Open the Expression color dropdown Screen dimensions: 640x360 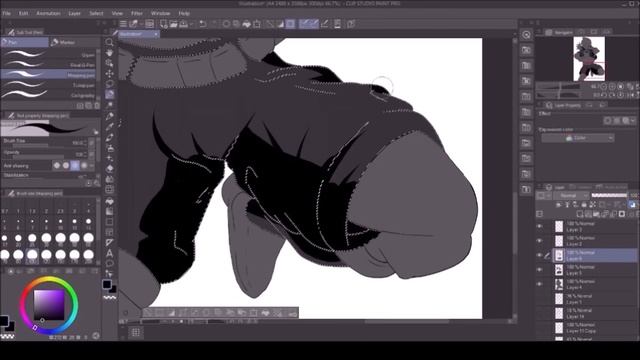578,138
